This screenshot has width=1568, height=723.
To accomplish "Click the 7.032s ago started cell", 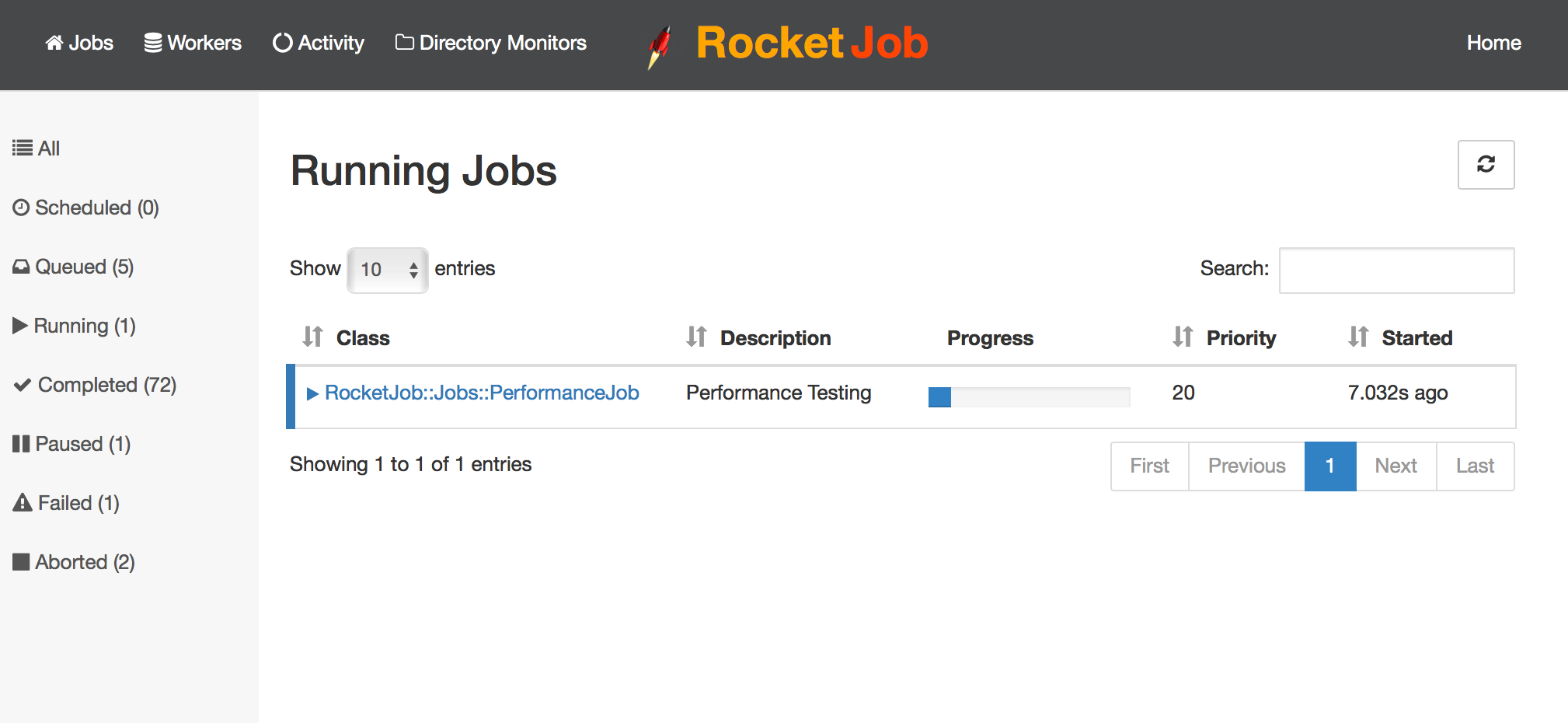I will coord(1398,393).
